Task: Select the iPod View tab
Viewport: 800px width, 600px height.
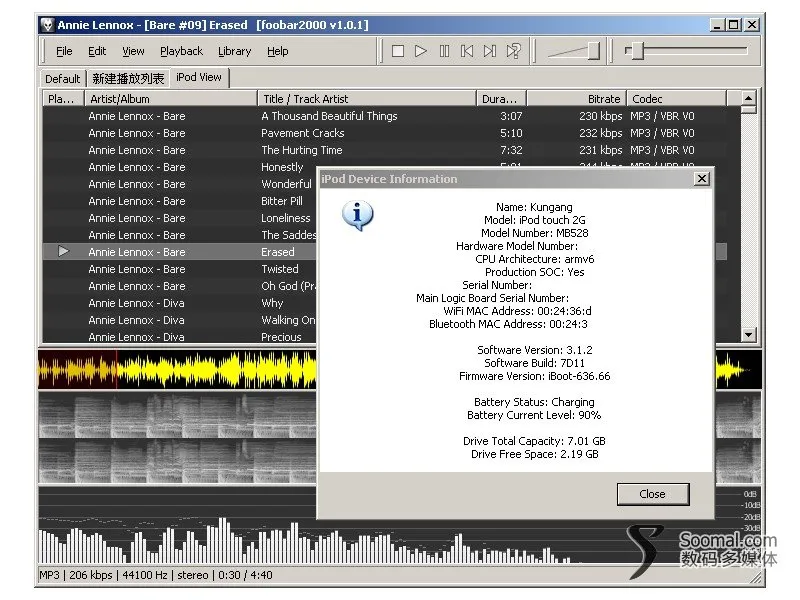Action: click(x=199, y=78)
